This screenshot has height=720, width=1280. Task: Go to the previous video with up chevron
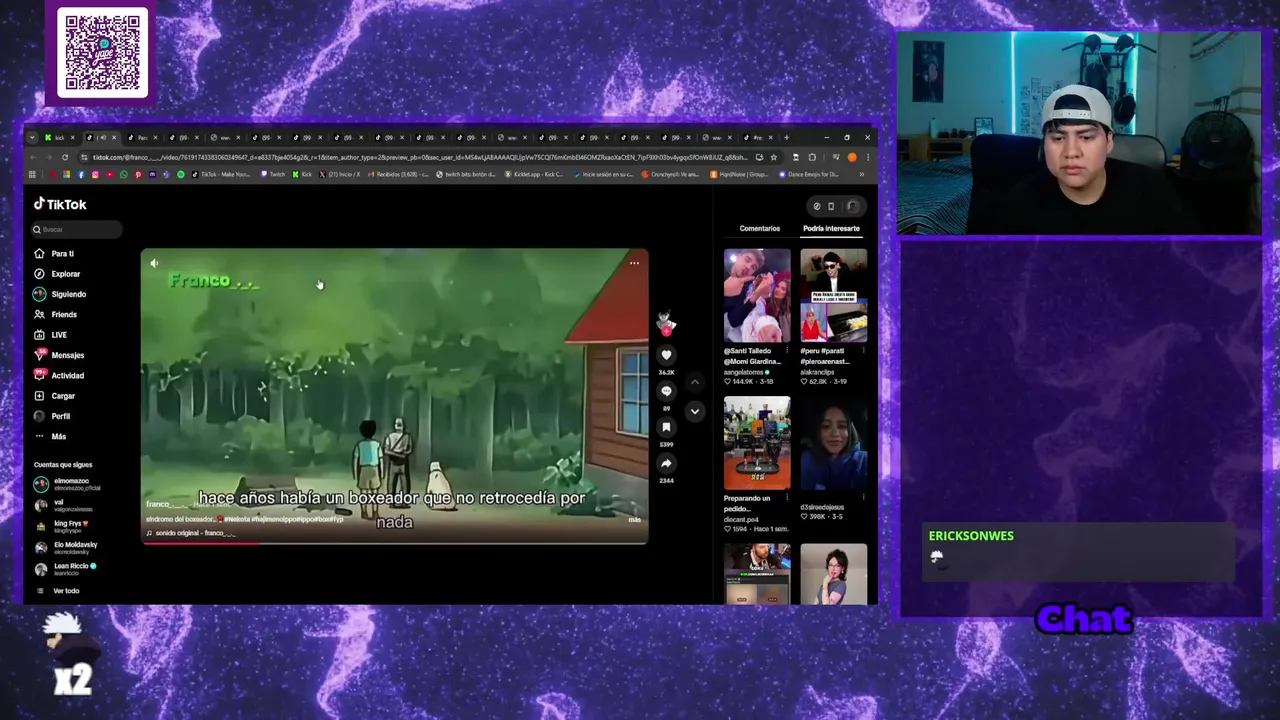(x=695, y=382)
